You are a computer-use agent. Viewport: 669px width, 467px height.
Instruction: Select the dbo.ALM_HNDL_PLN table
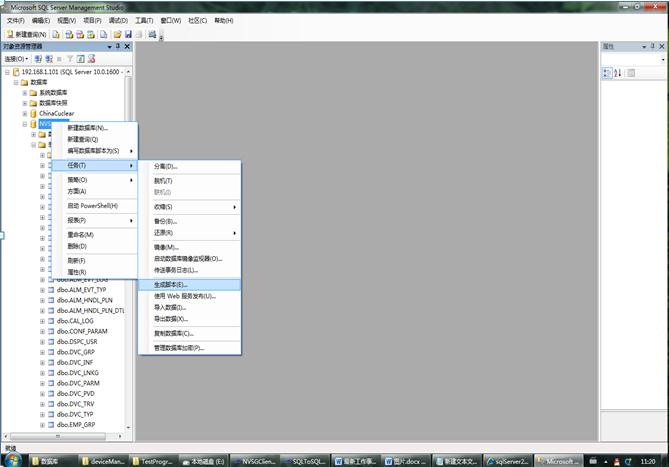point(84,300)
